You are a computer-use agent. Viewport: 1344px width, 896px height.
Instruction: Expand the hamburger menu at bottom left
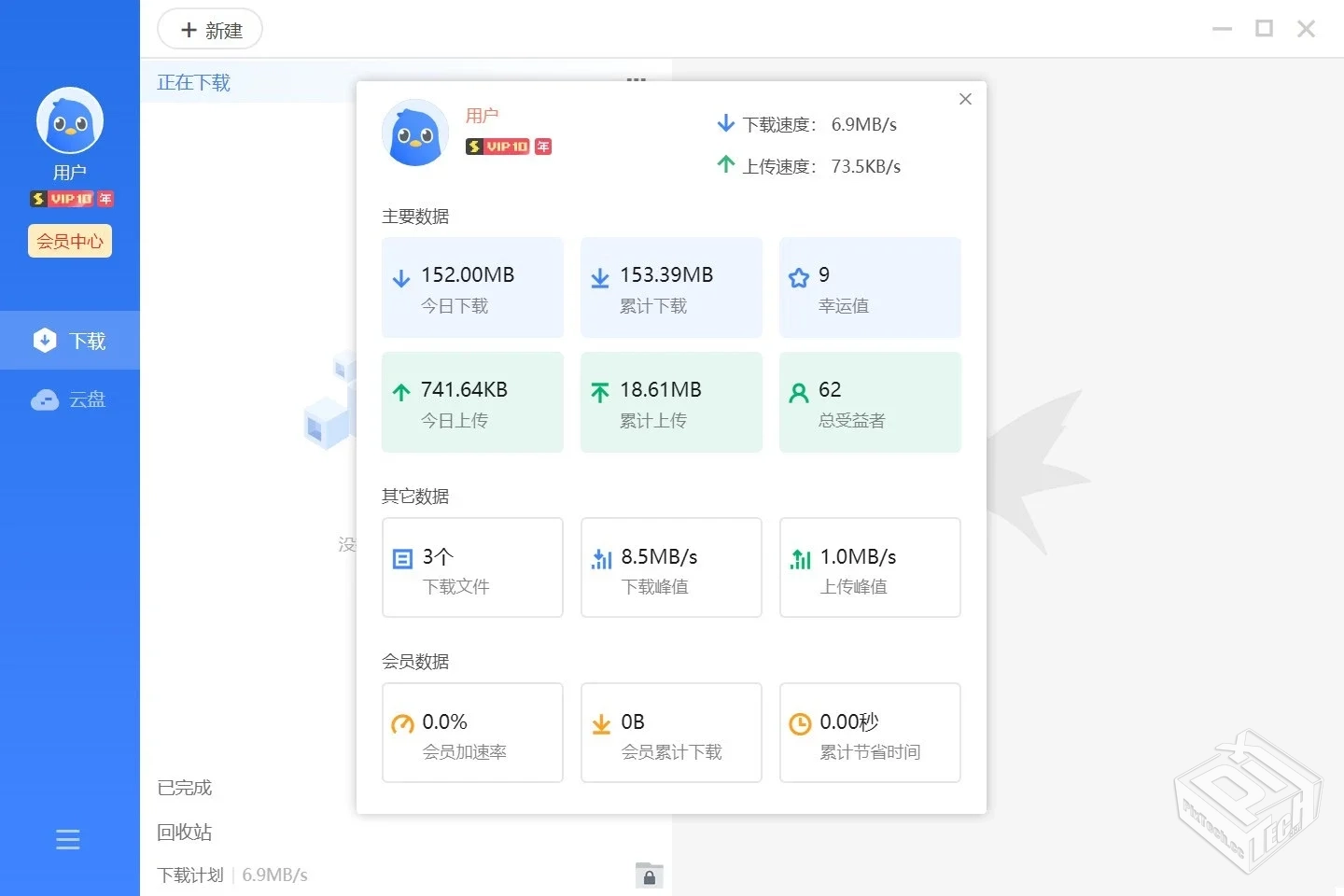[67, 839]
